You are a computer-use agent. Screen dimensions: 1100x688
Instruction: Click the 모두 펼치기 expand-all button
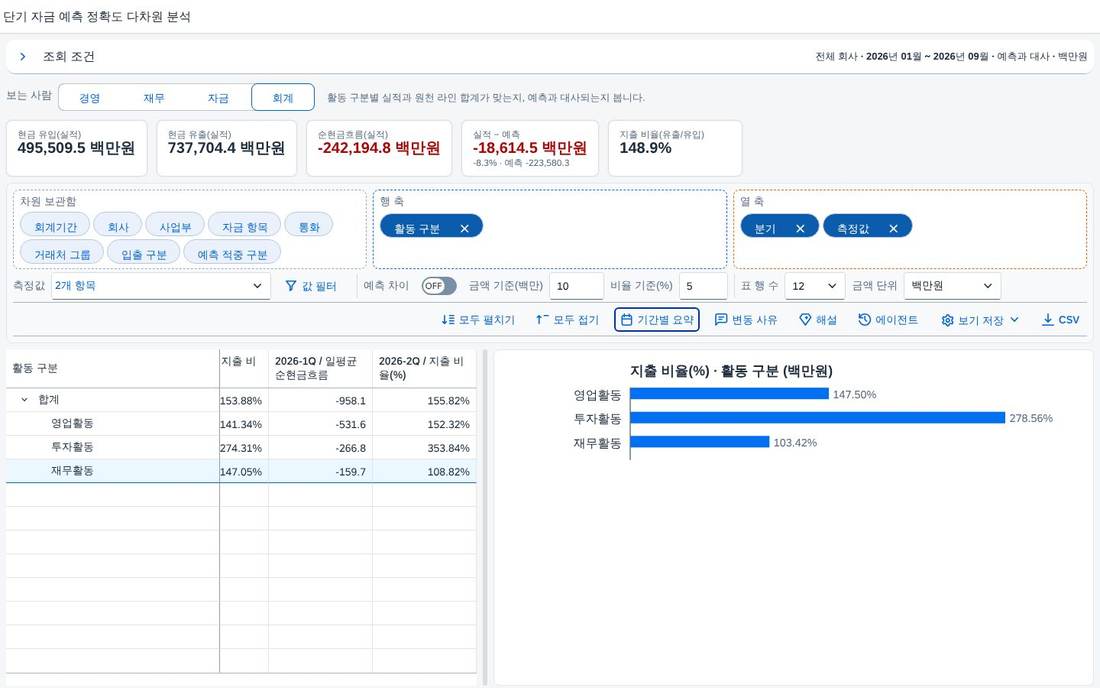coord(478,320)
